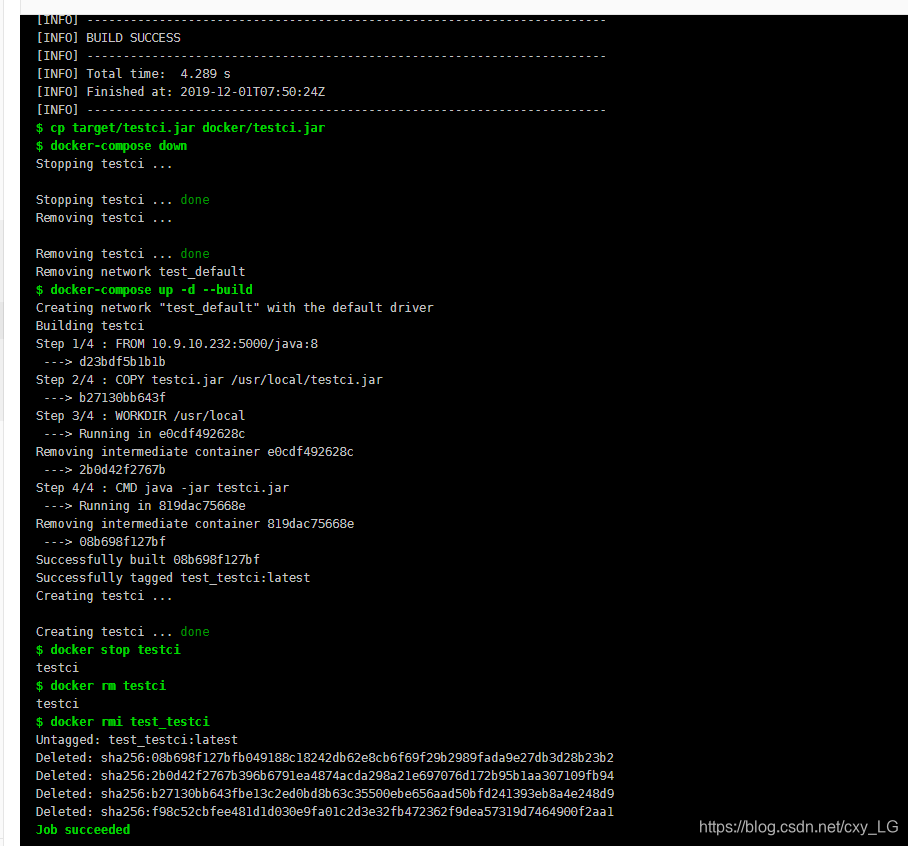Click the 'Step 2/4 : COPY testci.jar' line
The width and height of the screenshot is (908, 846).
[x=209, y=380]
